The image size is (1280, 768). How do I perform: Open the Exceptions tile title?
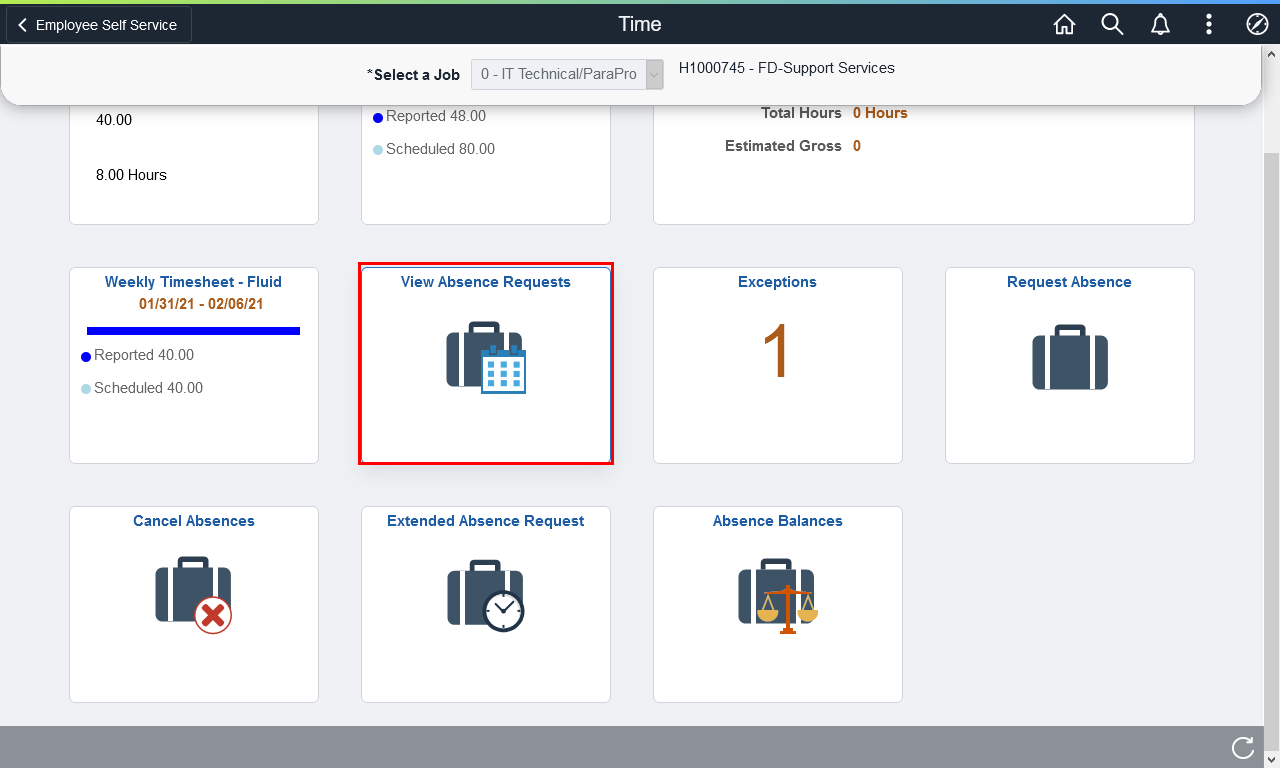click(778, 282)
